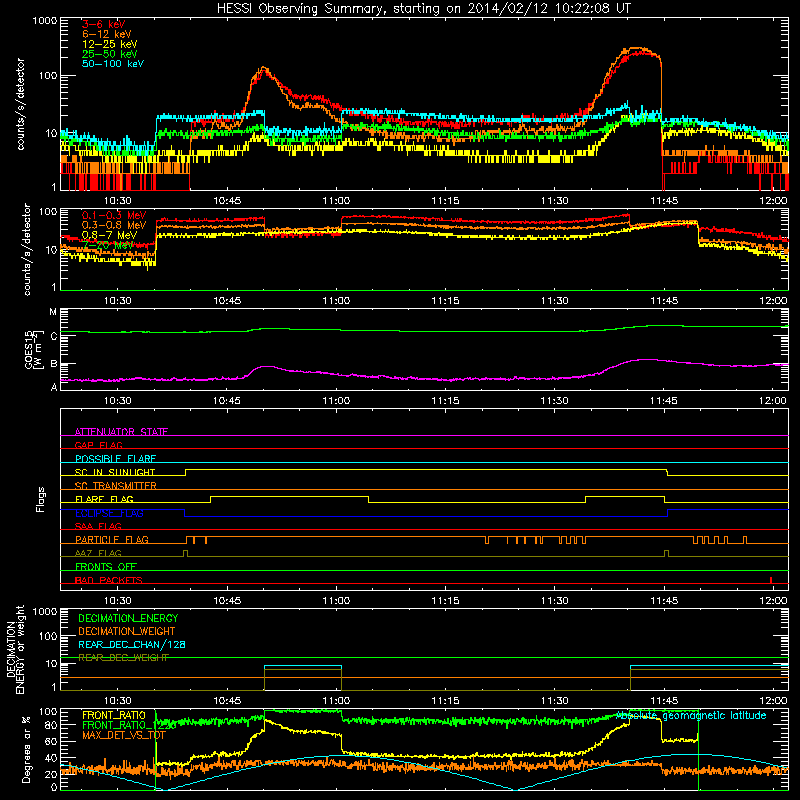Screen dimensions: 800x800
Task: Click 10:30 tick under decimation plot
Action: [x=118, y=701]
